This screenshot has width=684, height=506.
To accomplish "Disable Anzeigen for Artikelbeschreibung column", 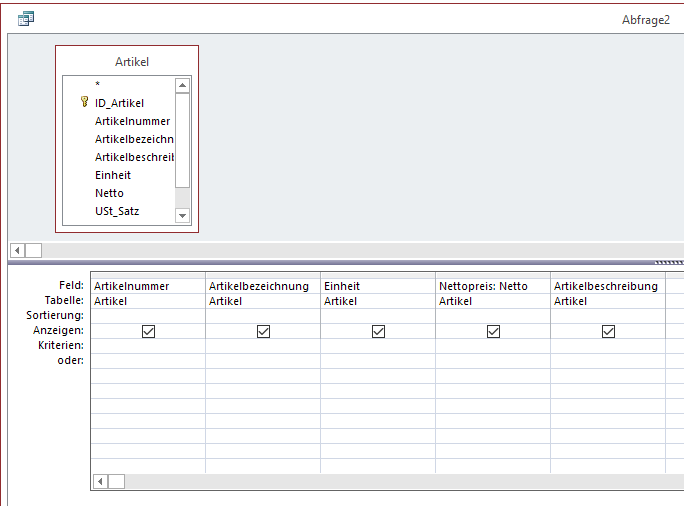I will [608, 331].
